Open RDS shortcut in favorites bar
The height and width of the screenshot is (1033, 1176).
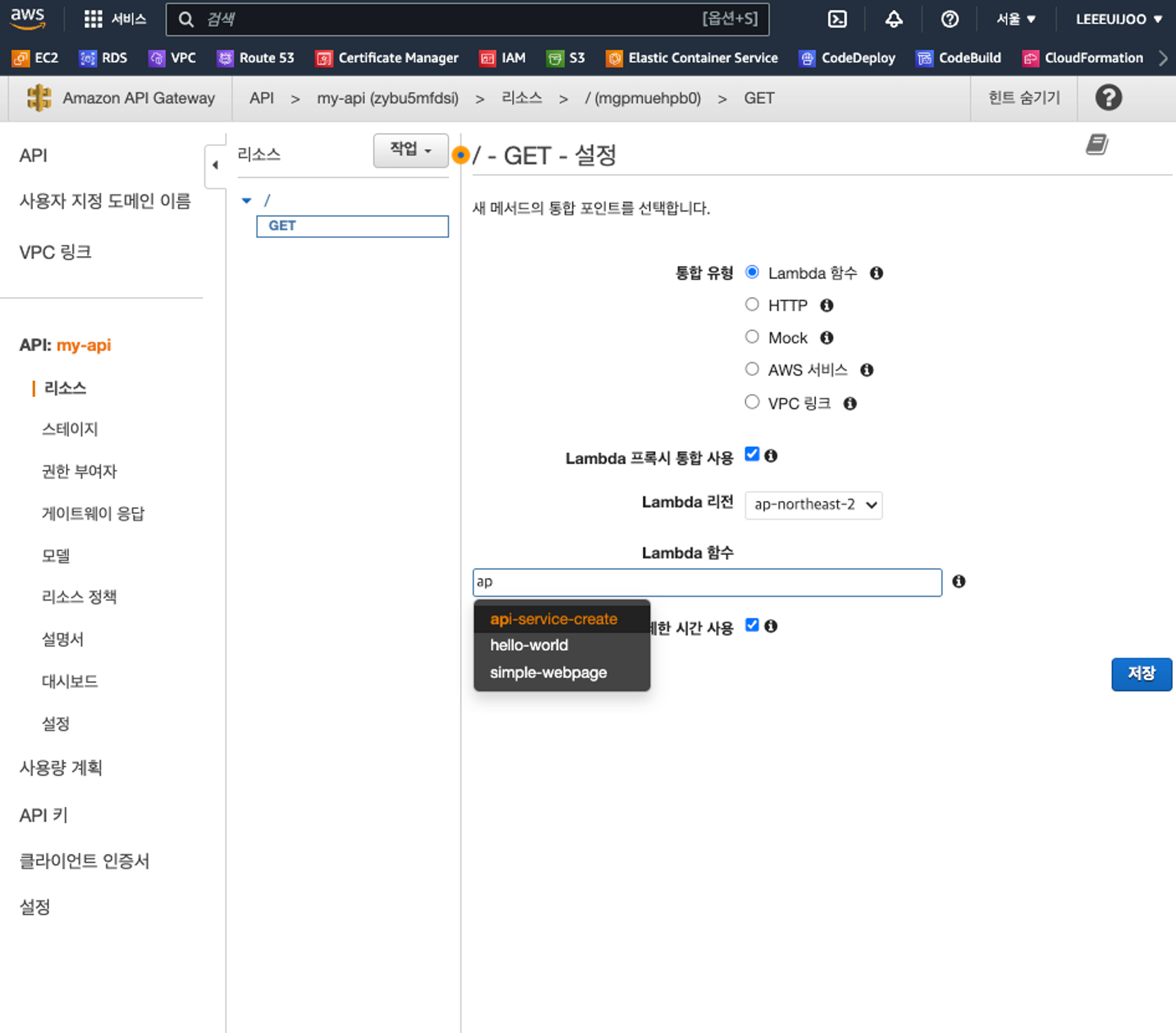(x=103, y=58)
